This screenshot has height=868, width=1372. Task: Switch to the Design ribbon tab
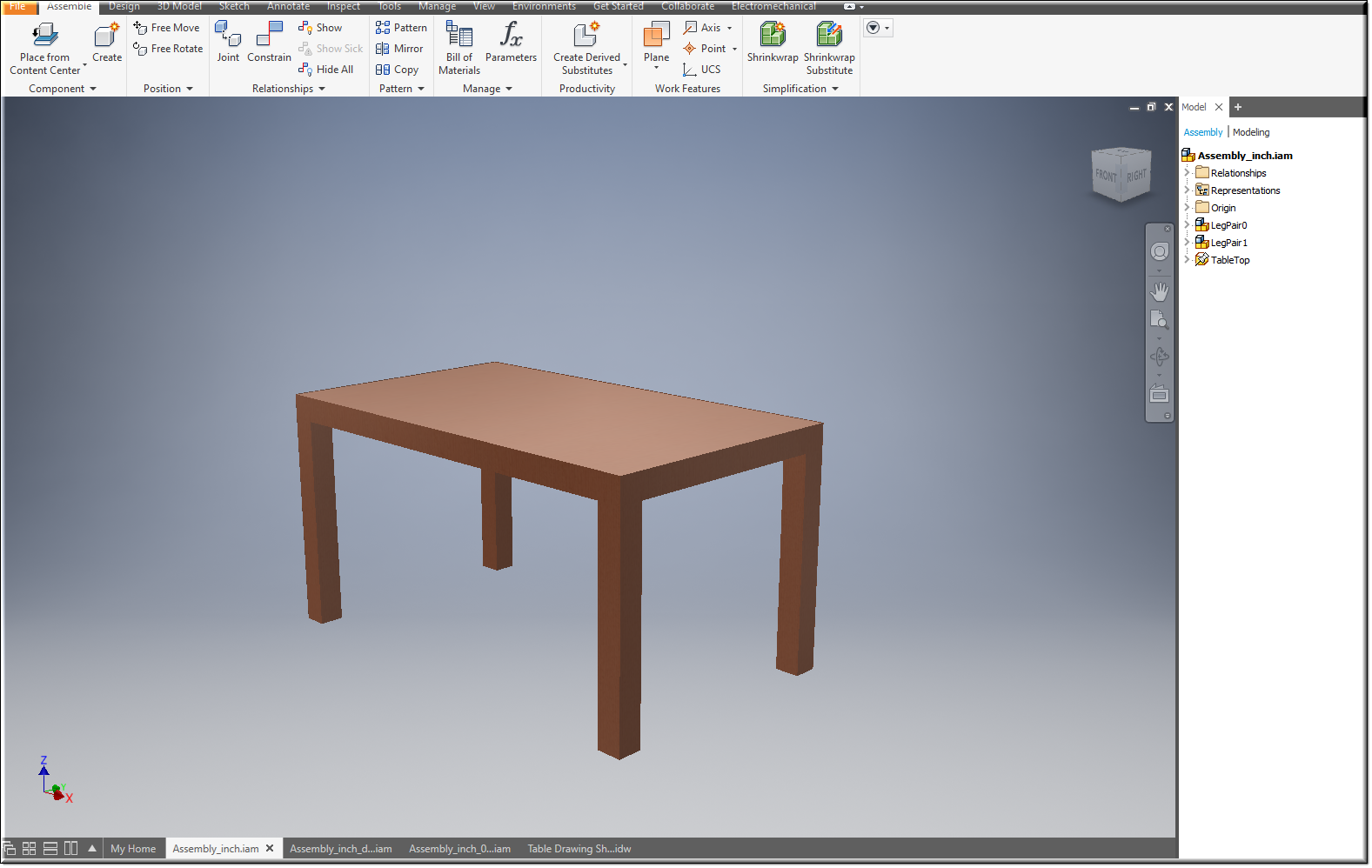(124, 6)
